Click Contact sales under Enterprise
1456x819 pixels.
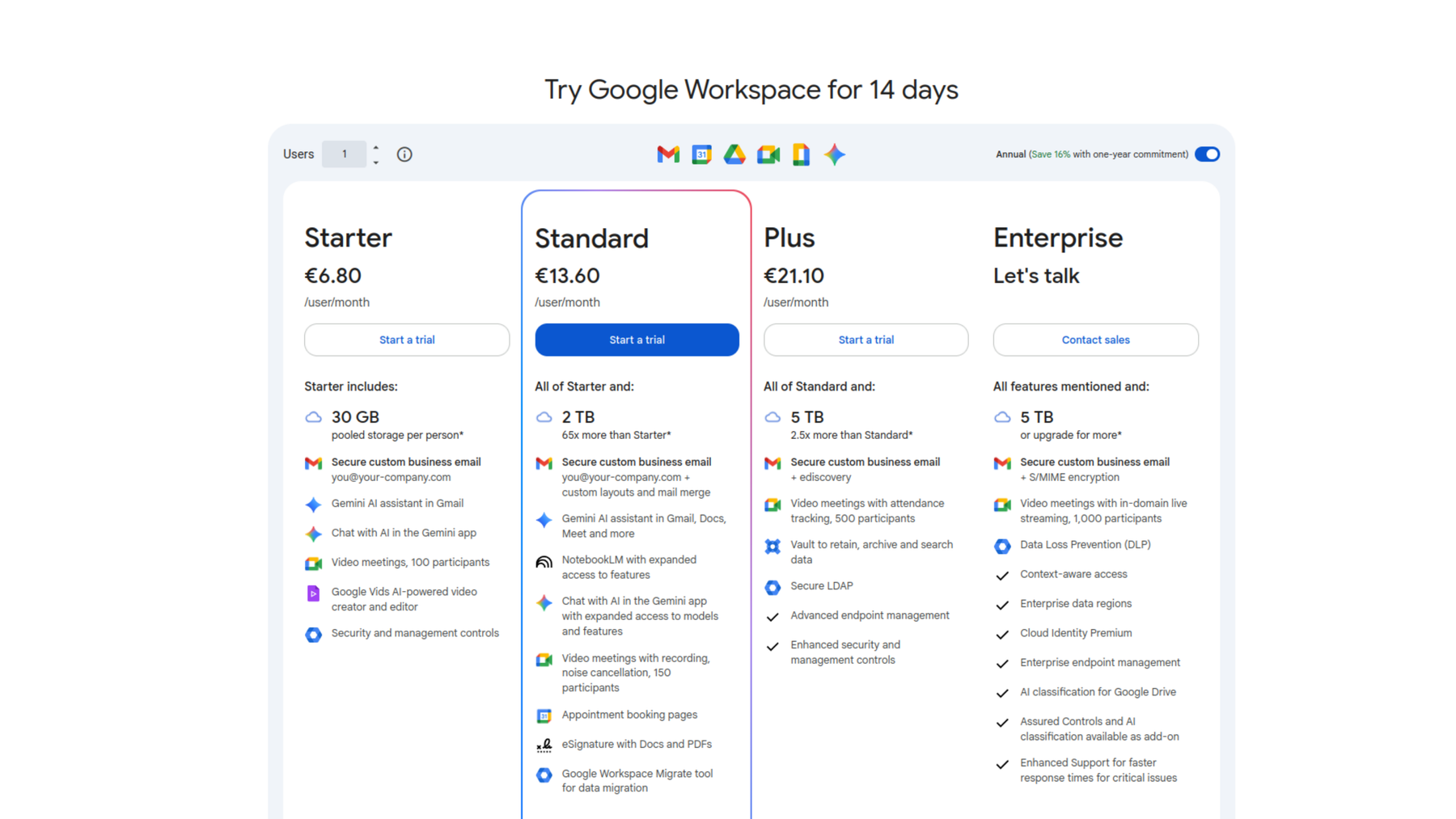coord(1095,340)
